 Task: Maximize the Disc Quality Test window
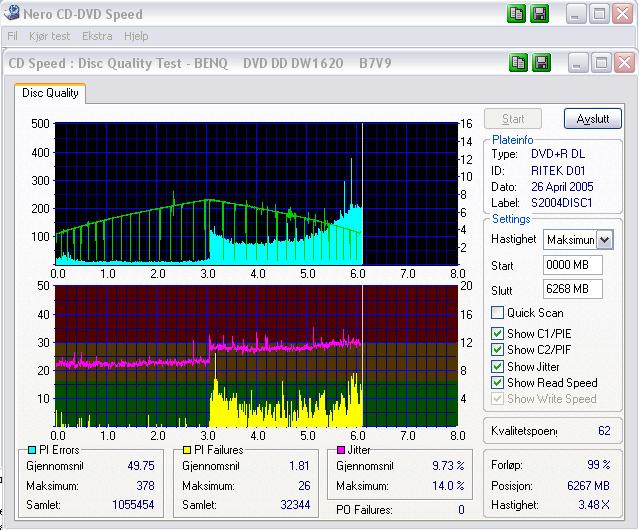(x=601, y=62)
